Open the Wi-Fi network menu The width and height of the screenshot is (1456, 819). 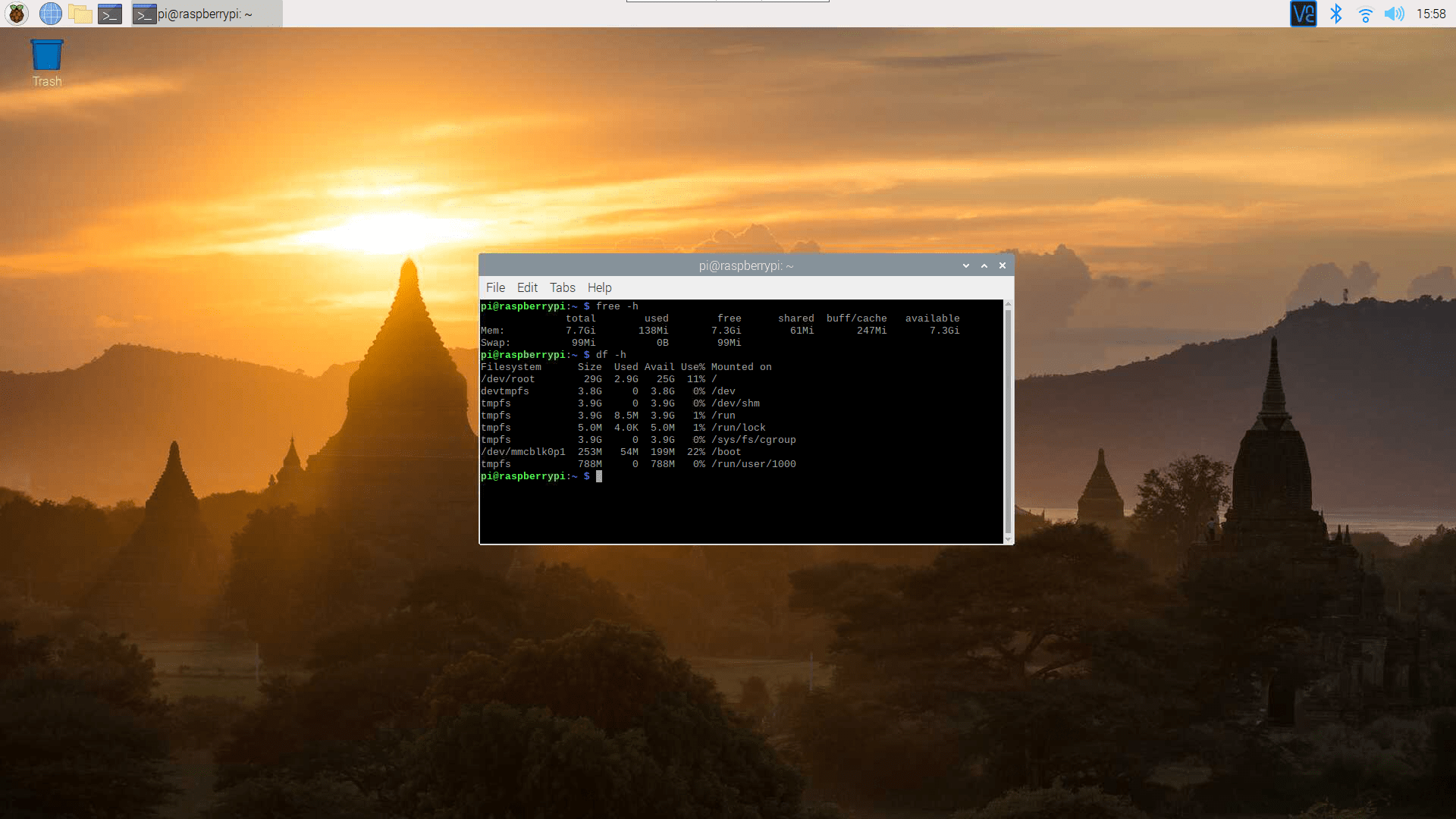[x=1365, y=14]
